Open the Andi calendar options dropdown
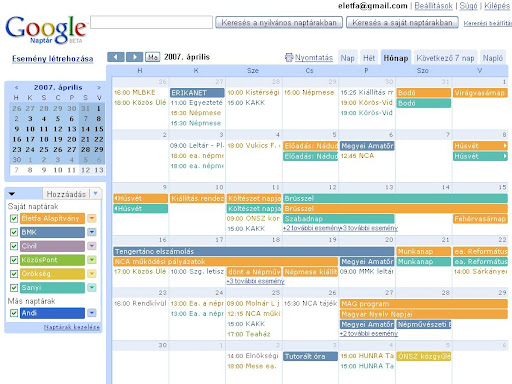This screenshot has height=384, width=512. [x=92, y=313]
